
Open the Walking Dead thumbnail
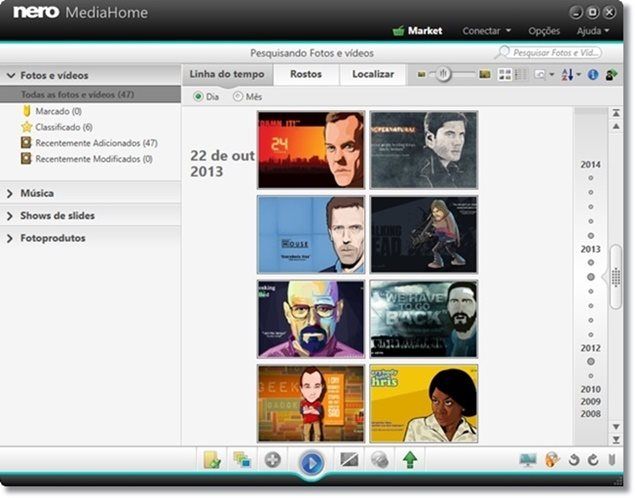tap(424, 234)
